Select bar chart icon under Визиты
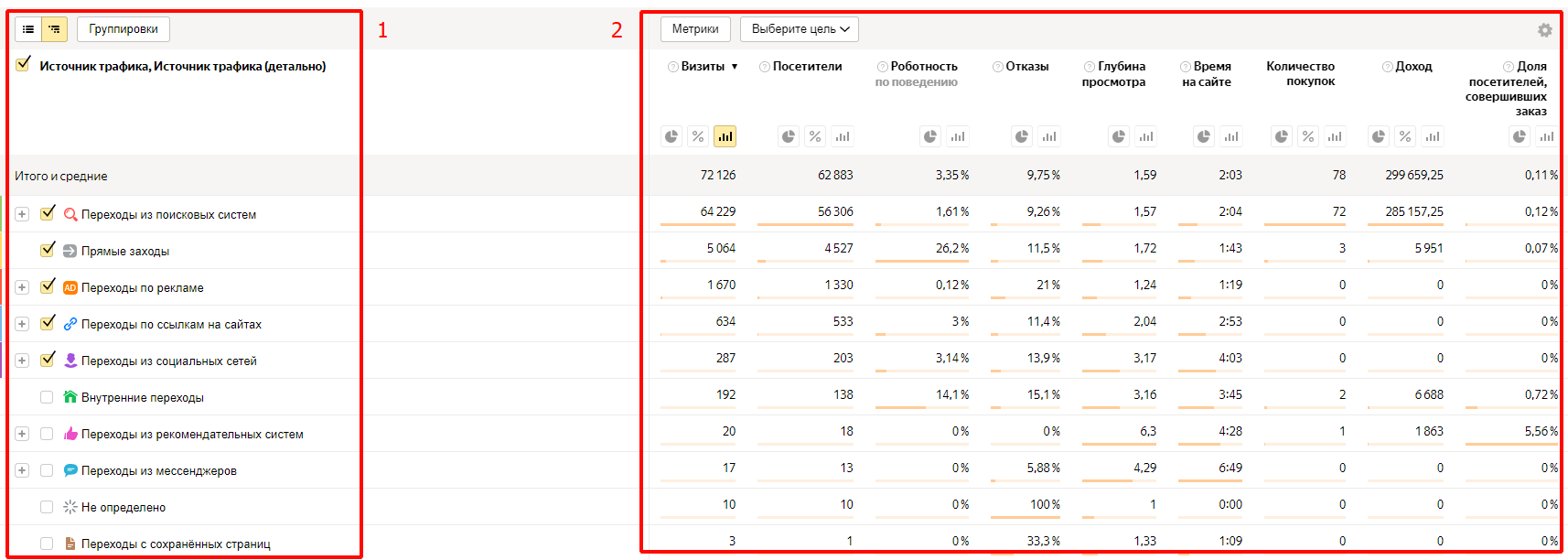This screenshot has height=560, width=1568. pyautogui.click(x=725, y=136)
